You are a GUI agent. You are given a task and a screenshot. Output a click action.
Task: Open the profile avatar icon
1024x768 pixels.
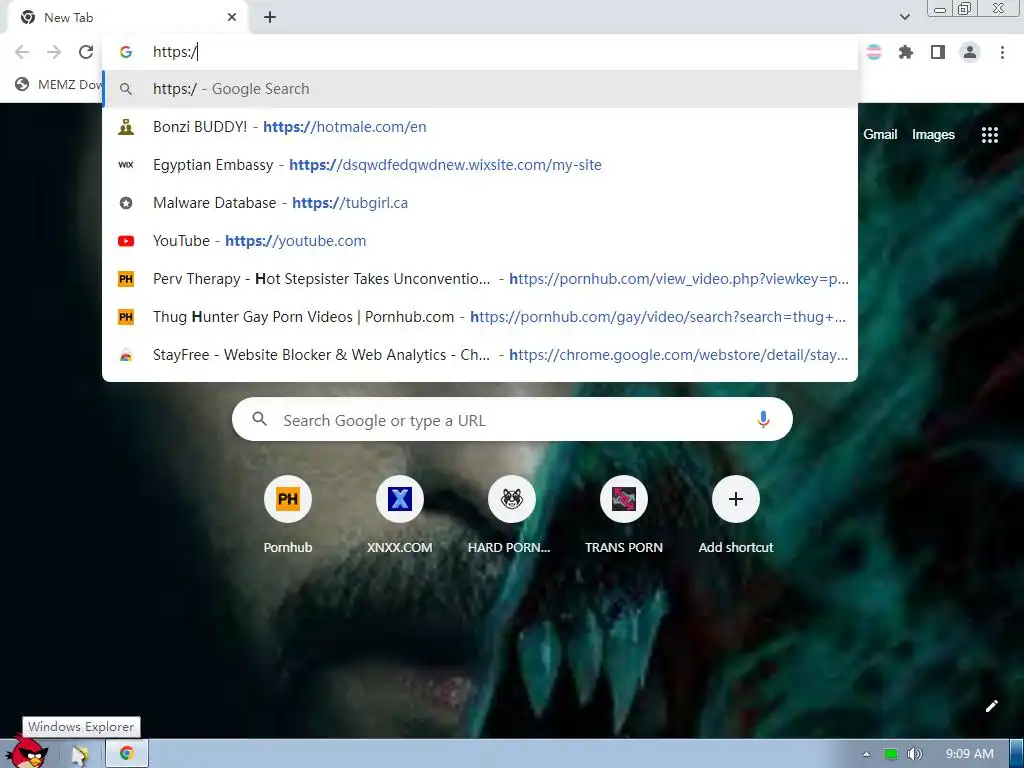(970, 52)
